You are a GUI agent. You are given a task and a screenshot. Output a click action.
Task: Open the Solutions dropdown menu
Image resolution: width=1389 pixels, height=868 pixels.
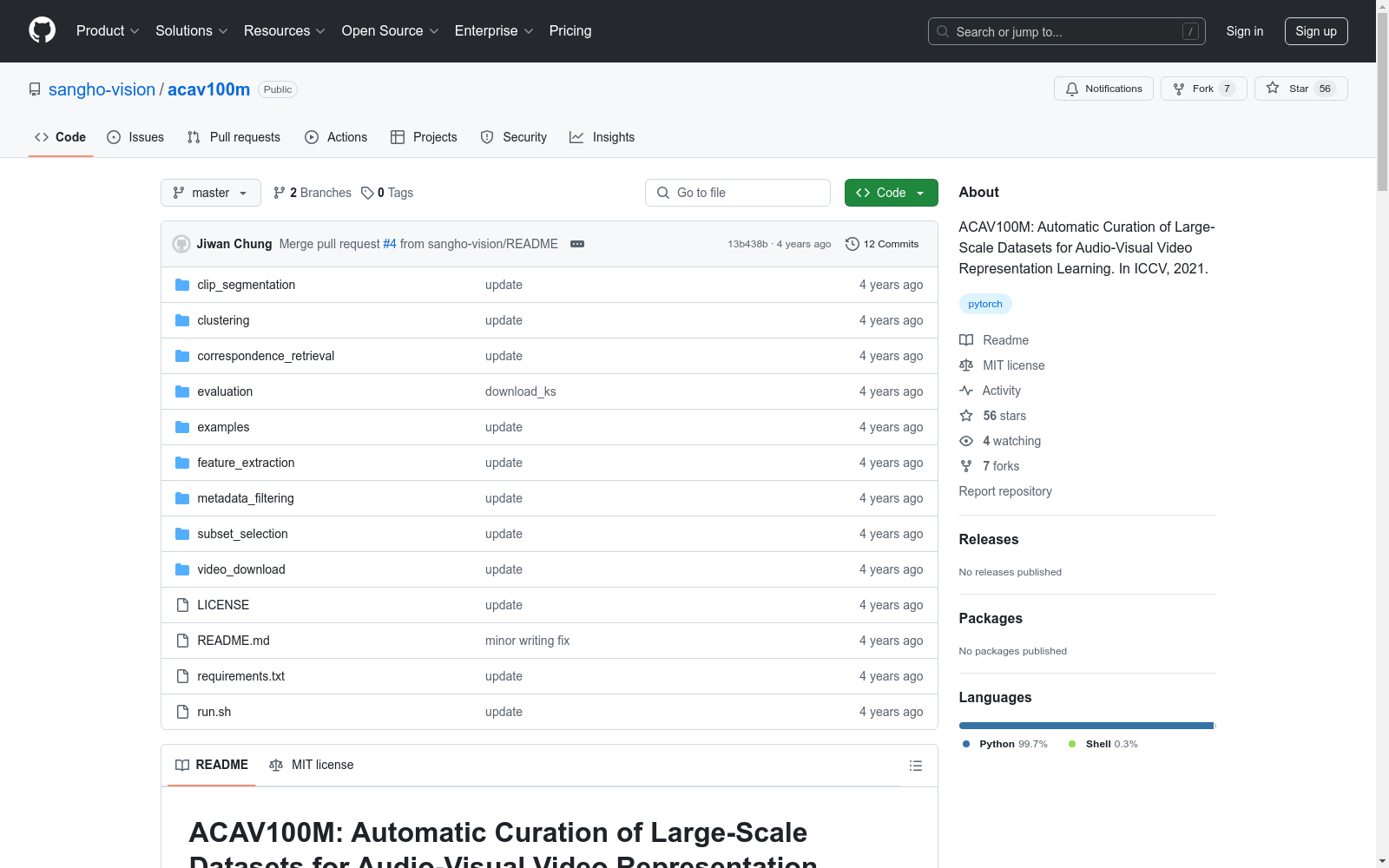pos(192,31)
